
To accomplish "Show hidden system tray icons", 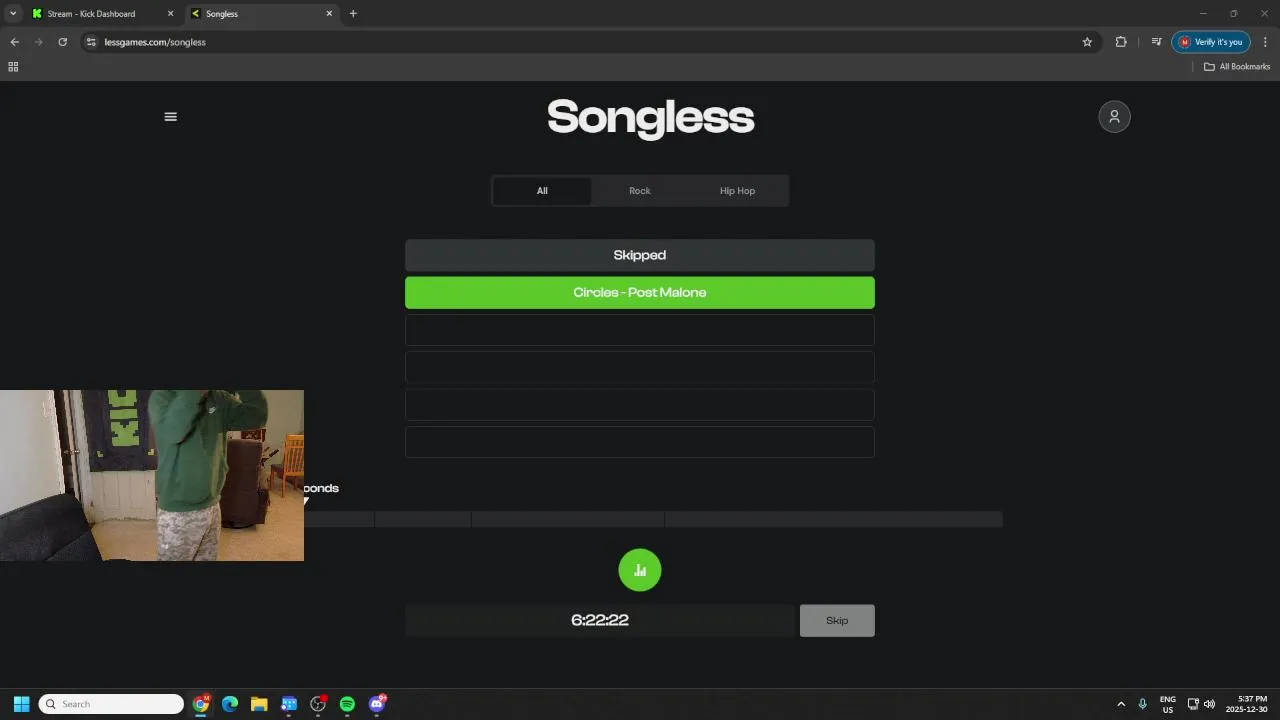I will 1120,704.
